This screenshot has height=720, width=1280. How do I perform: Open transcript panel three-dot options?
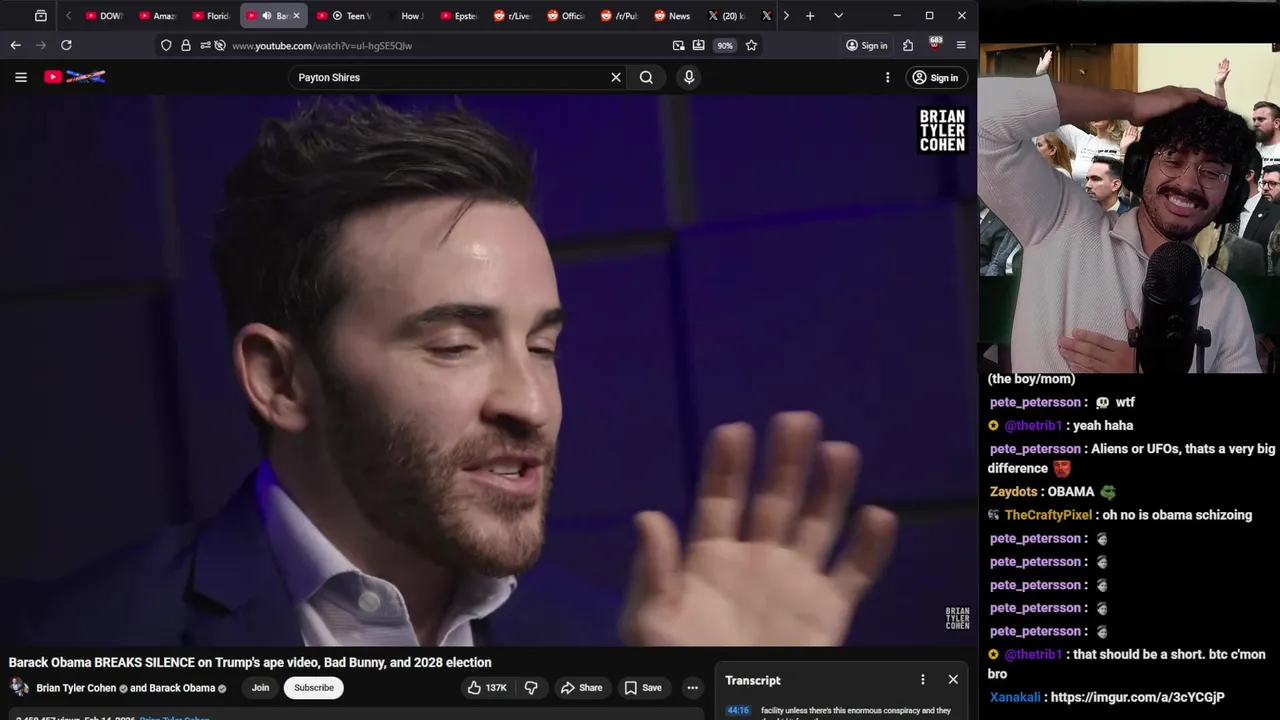922,680
